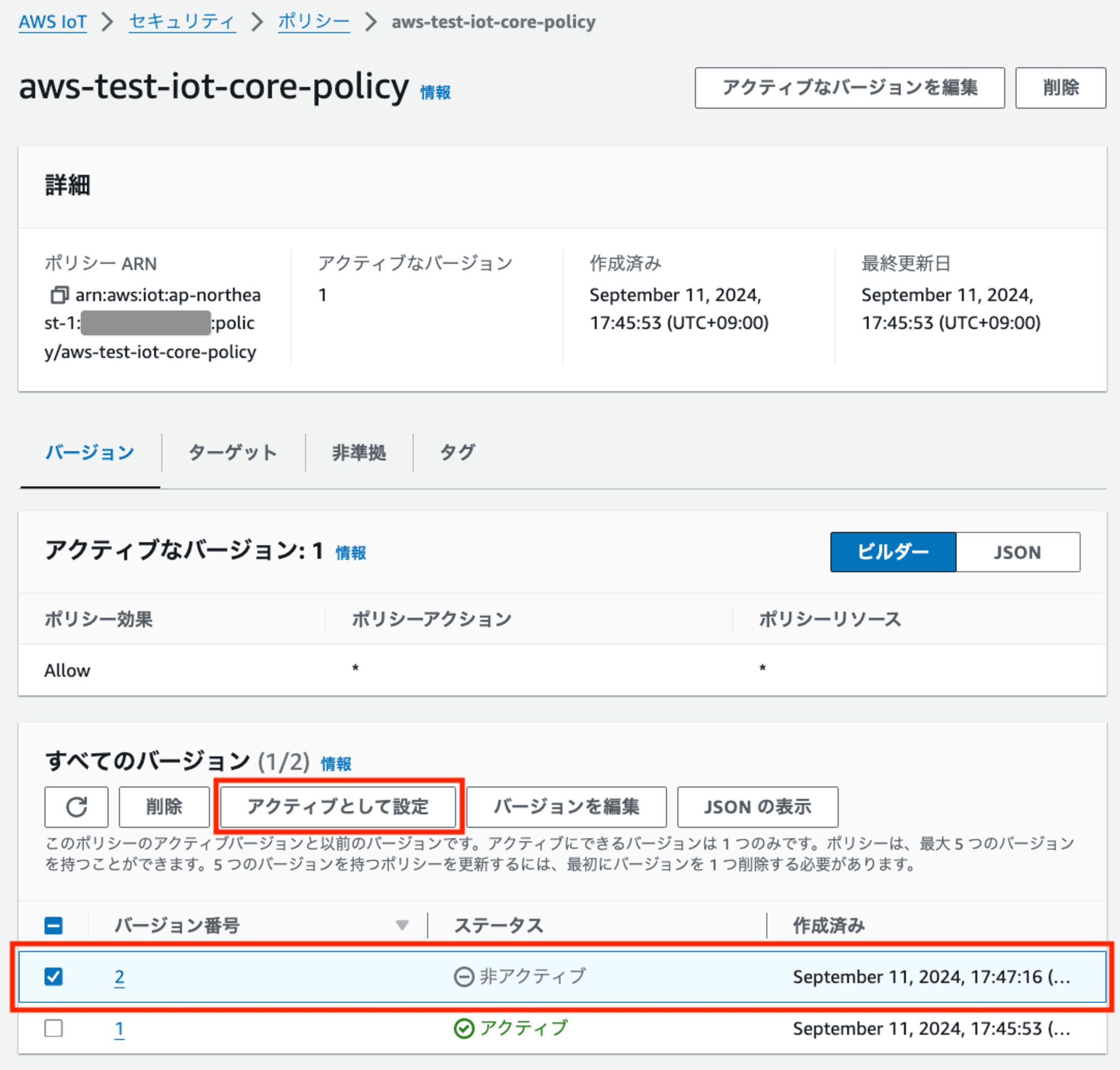Screen dimensions: 1120x1070
Task: Click the ポリシーアクション column header
Action: click(432, 619)
